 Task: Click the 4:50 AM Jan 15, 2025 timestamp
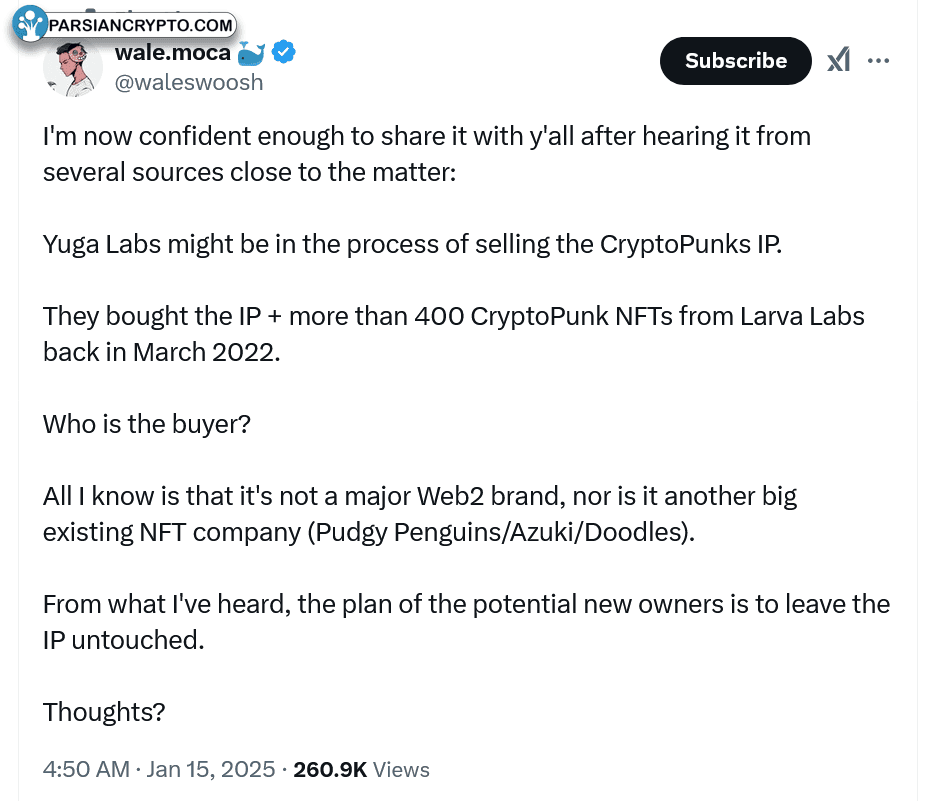click(159, 769)
